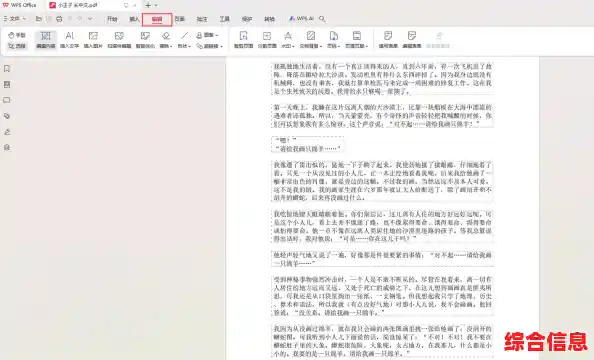Click the watermark icon
This screenshot has width=594, height=360.
click(x=288, y=36)
